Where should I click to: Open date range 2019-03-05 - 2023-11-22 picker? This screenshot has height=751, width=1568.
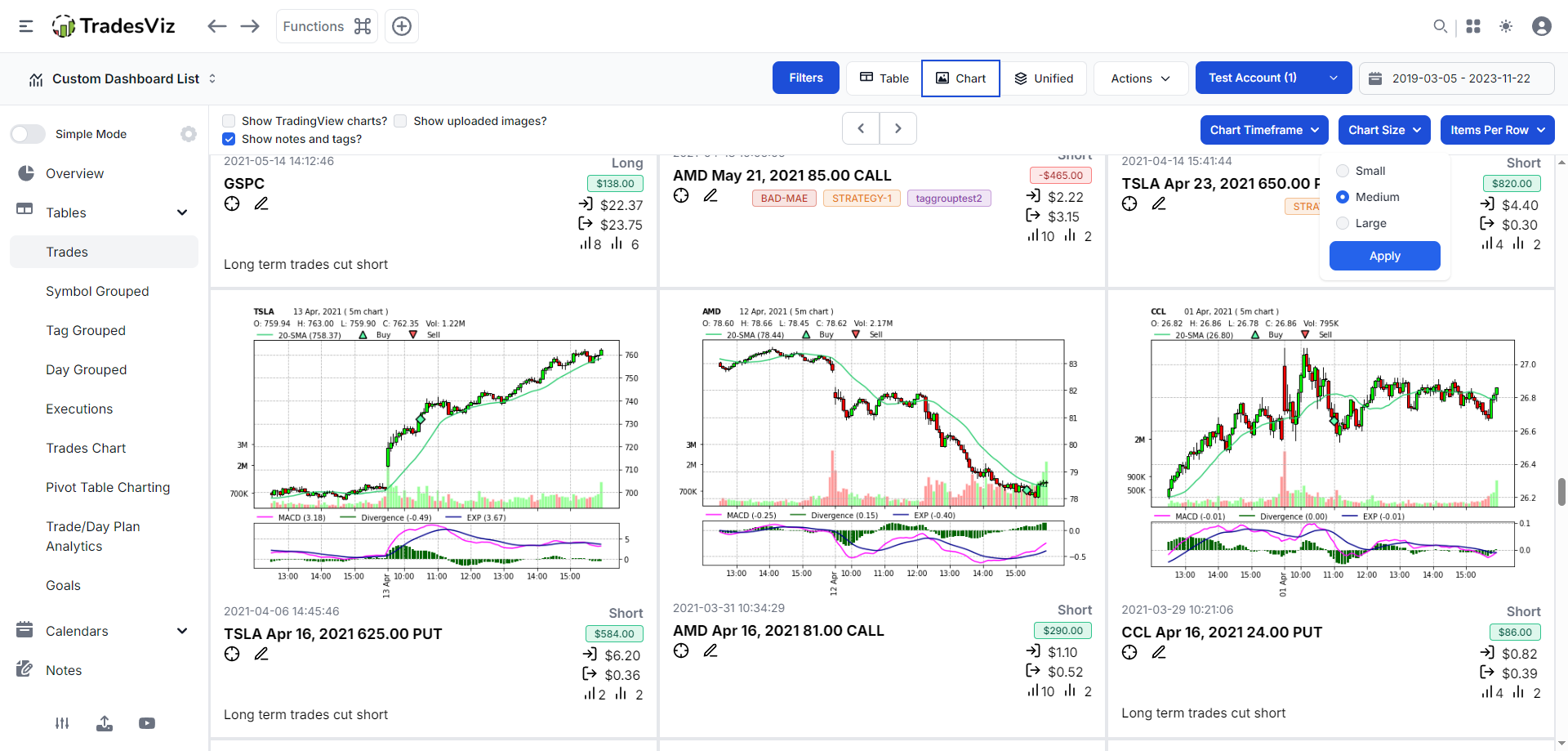point(1457,78)
